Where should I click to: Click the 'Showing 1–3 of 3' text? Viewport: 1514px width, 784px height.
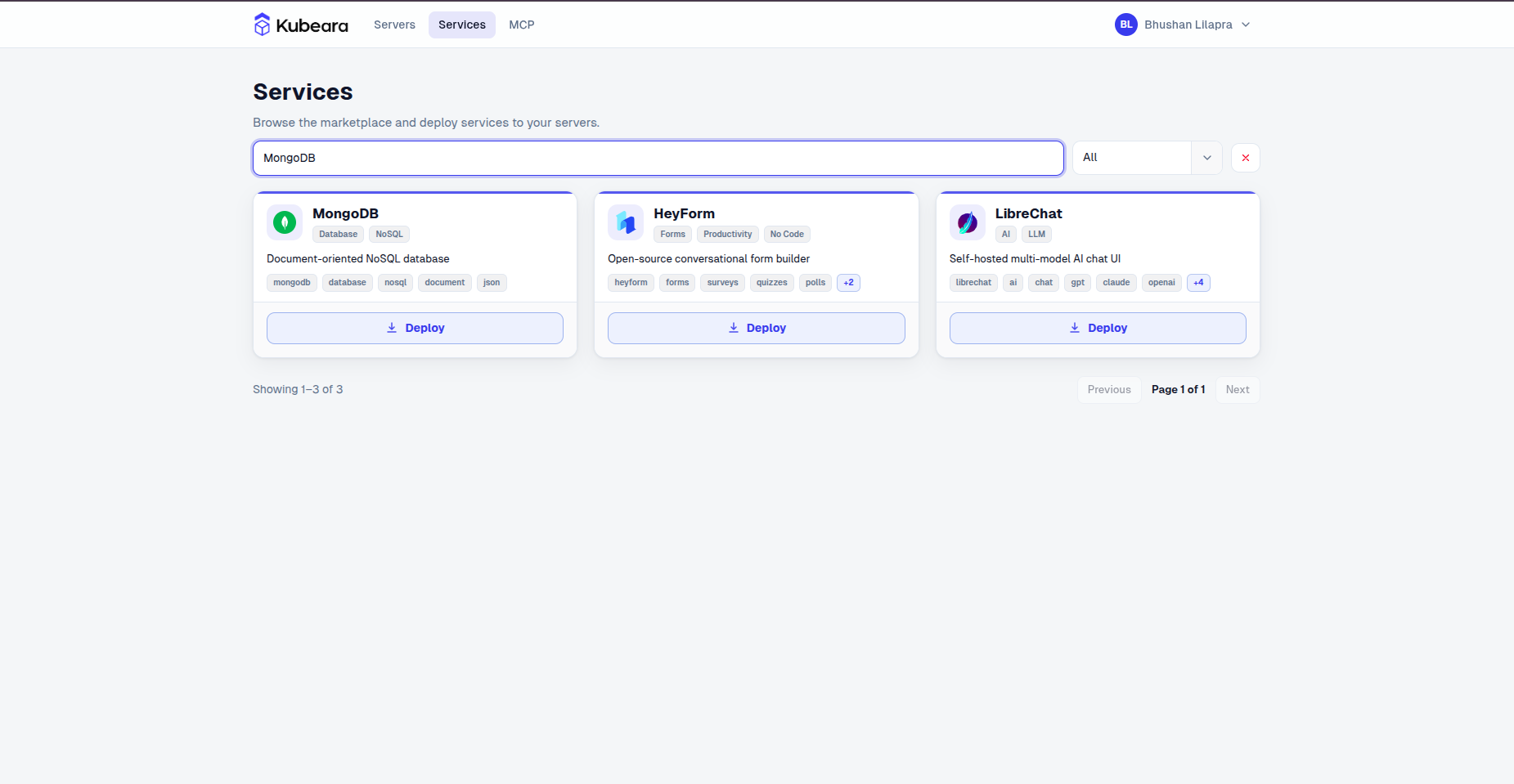(x=298, y=390)
